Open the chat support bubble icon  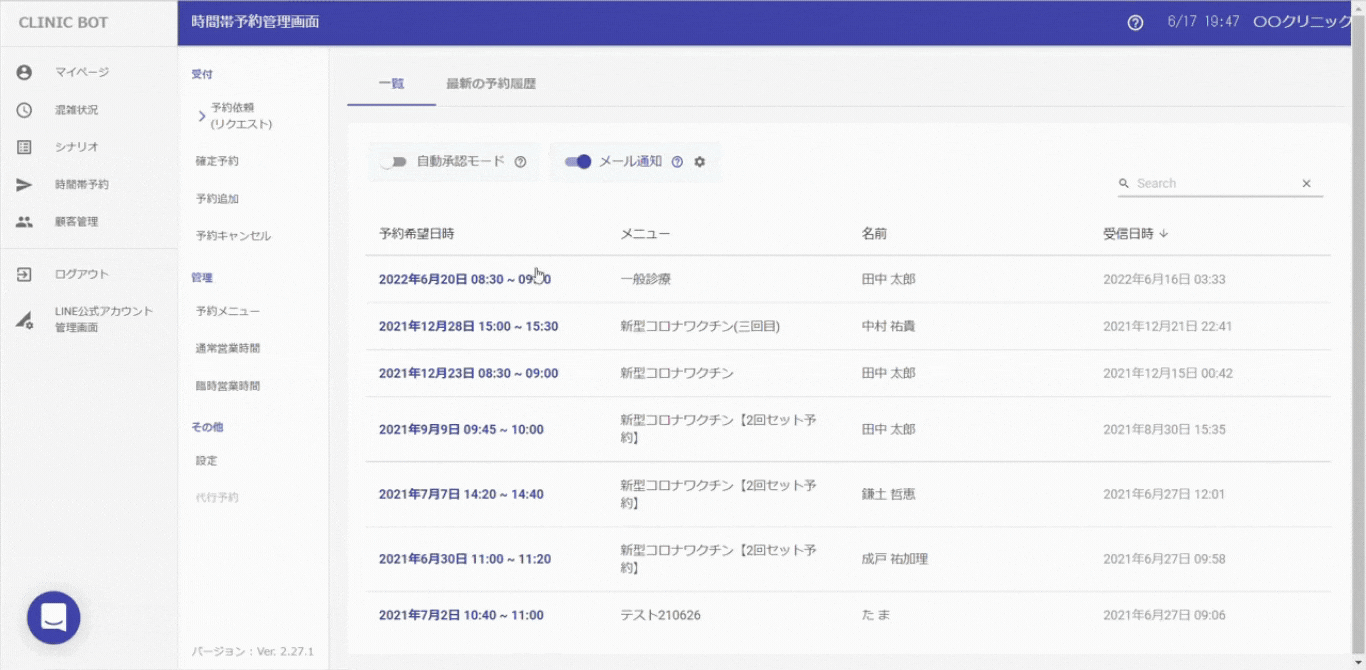coord(53,618)
